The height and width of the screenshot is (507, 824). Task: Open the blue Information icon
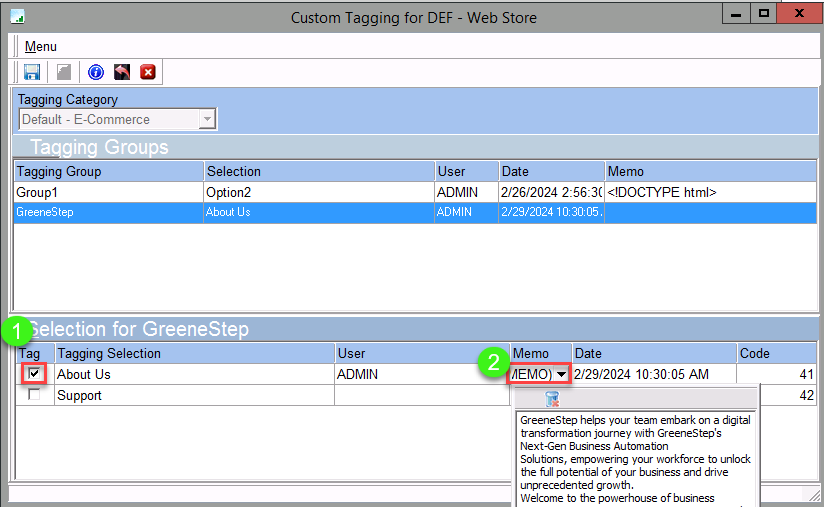96,72
